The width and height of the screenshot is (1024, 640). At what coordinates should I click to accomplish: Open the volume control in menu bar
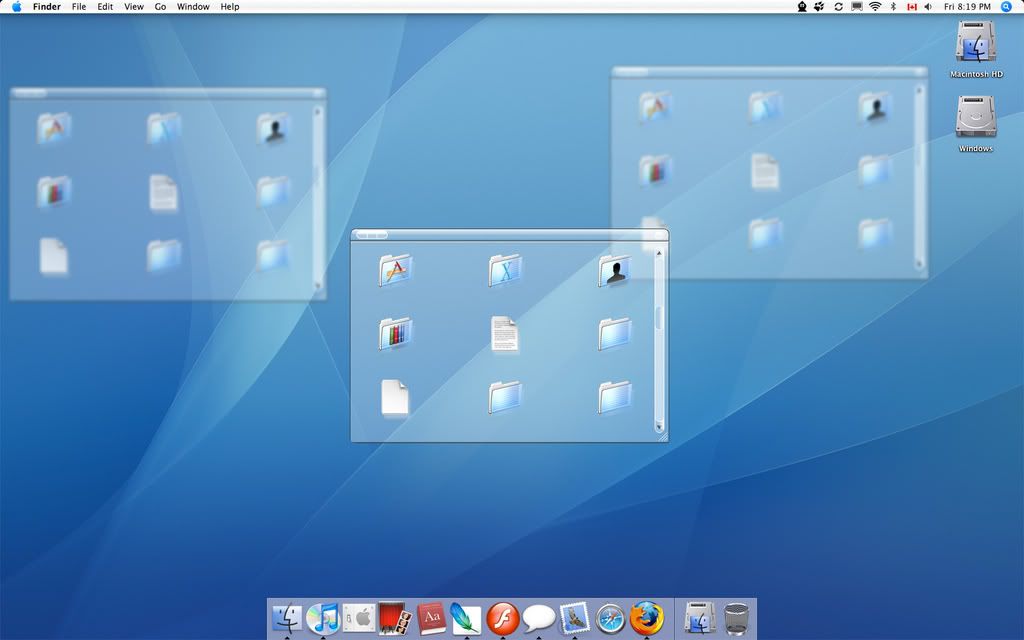pos(928,7)
